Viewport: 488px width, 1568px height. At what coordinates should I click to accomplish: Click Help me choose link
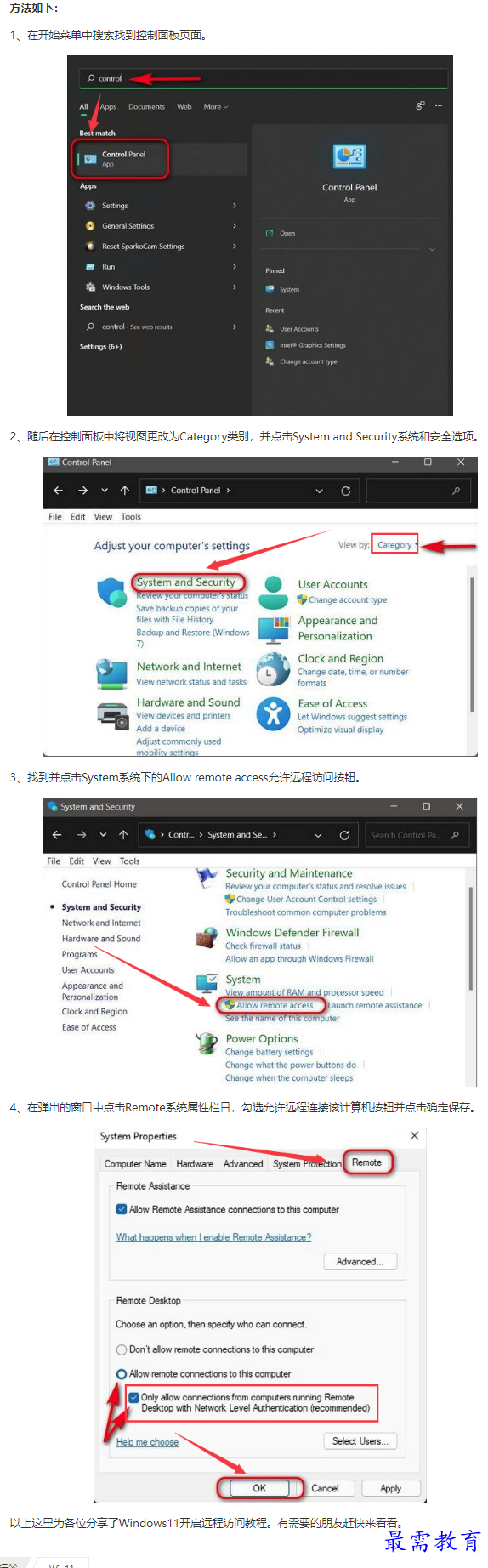coord(147,1442)
